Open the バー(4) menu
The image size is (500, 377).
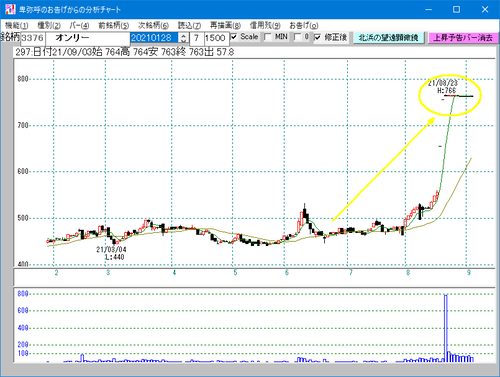click(80, 25)
